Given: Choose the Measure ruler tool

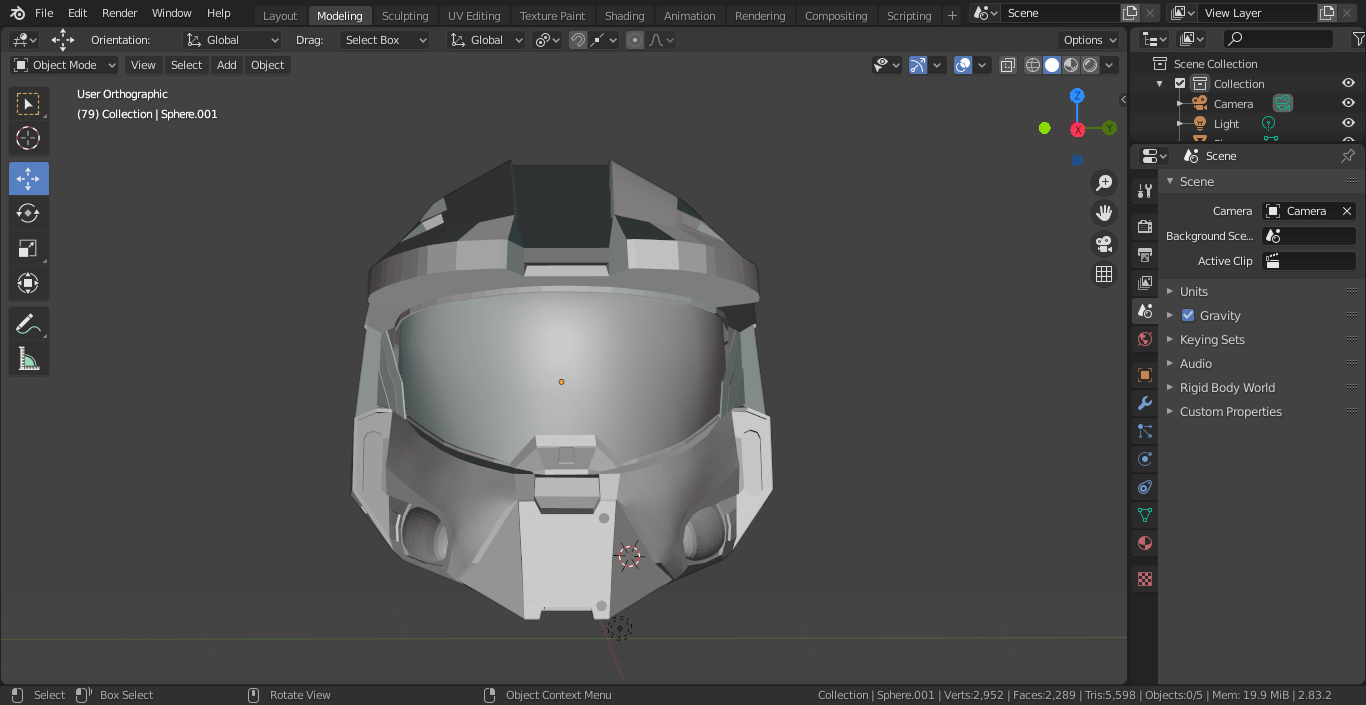Looking at the screenshot, I should pos(28,359).
